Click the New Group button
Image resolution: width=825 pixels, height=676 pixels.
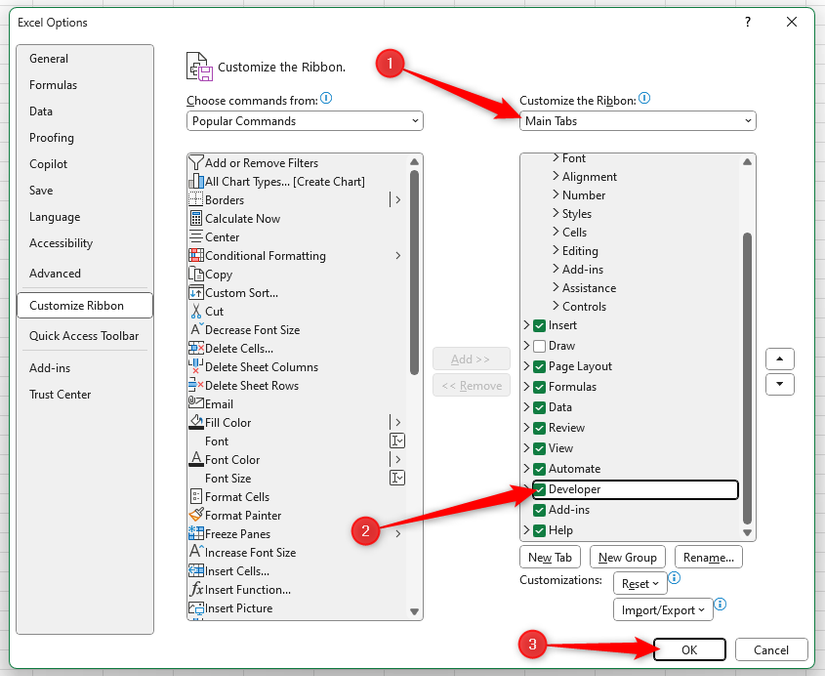pyautogui.click(x=627, y=557)
